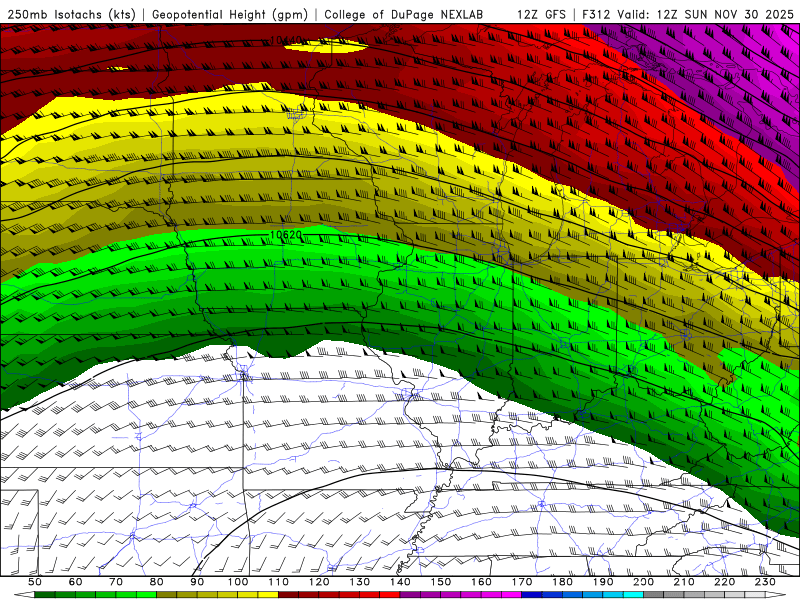Click the 140 value on the legend scale
This screenshot has height=600, width=800.
point(401,582)
